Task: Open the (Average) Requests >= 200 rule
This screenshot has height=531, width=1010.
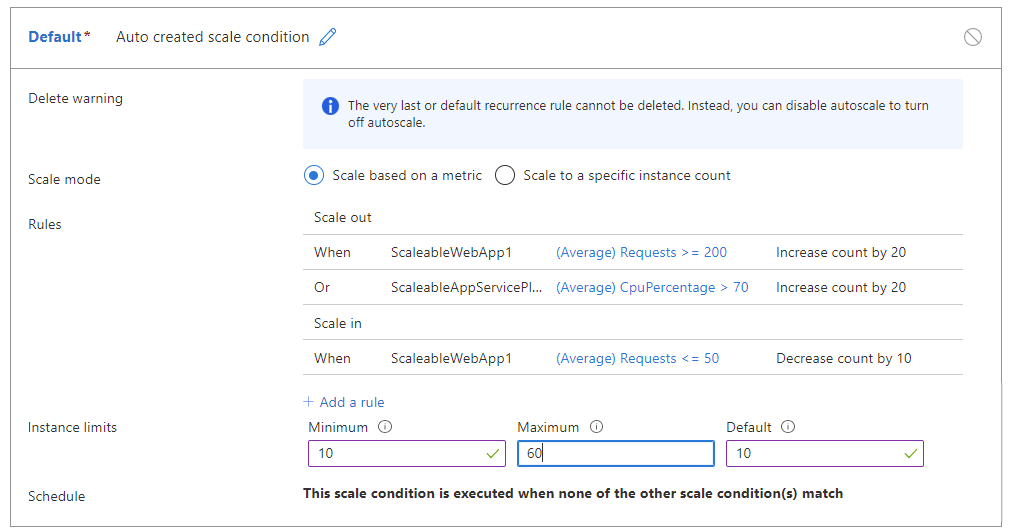Action: point(641,252)
